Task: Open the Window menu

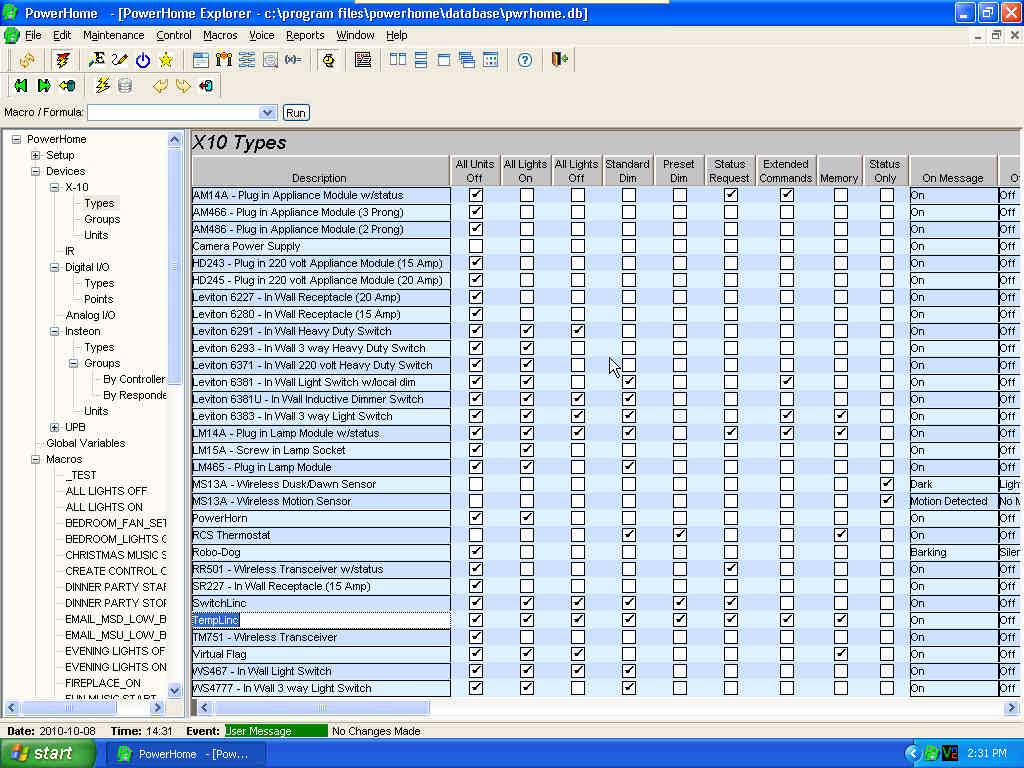Action: click(x=355, y=35)
